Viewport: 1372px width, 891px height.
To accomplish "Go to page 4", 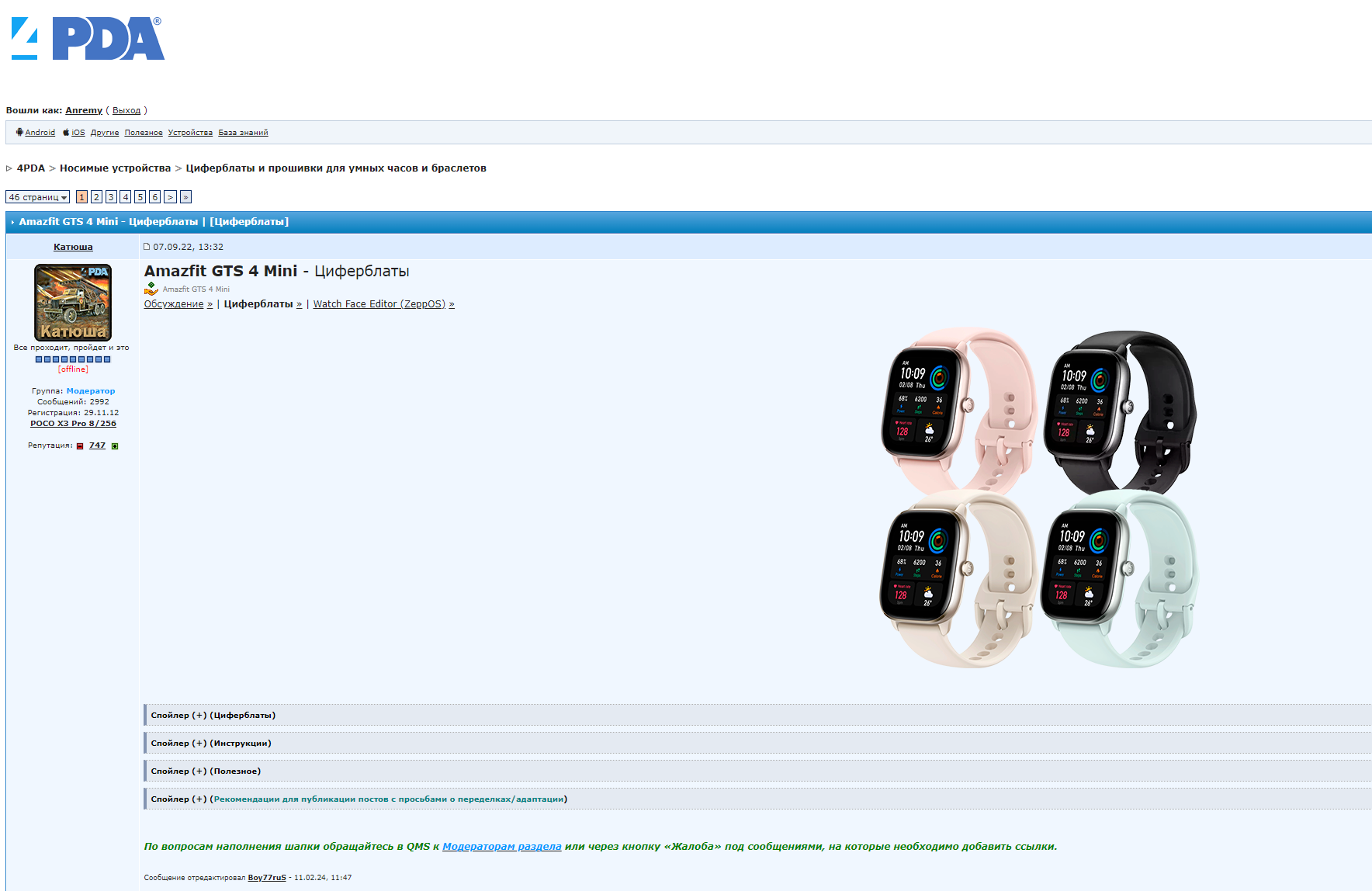I will pos(126,197).
